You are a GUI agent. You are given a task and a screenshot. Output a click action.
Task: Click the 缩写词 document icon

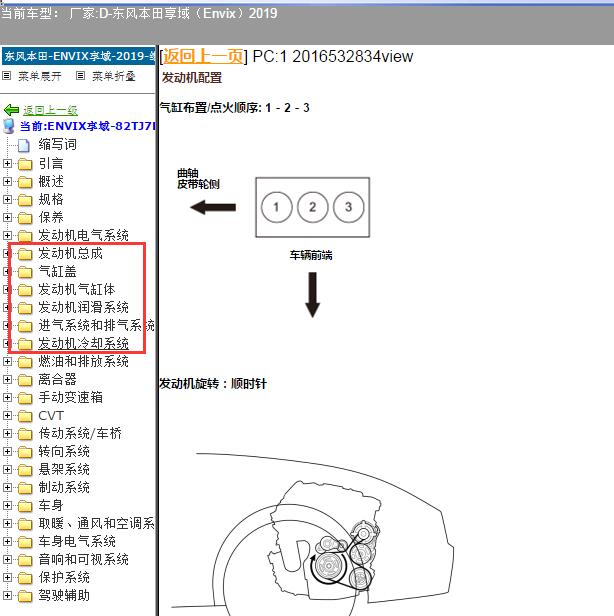pos(24,145)
